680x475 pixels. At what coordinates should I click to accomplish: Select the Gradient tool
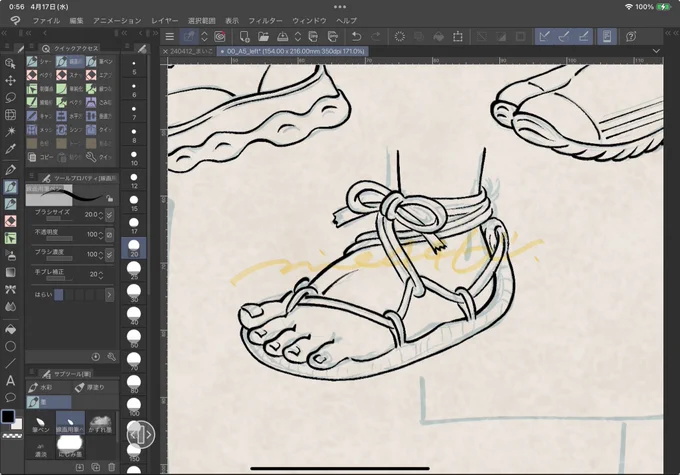tap(10, 272)
